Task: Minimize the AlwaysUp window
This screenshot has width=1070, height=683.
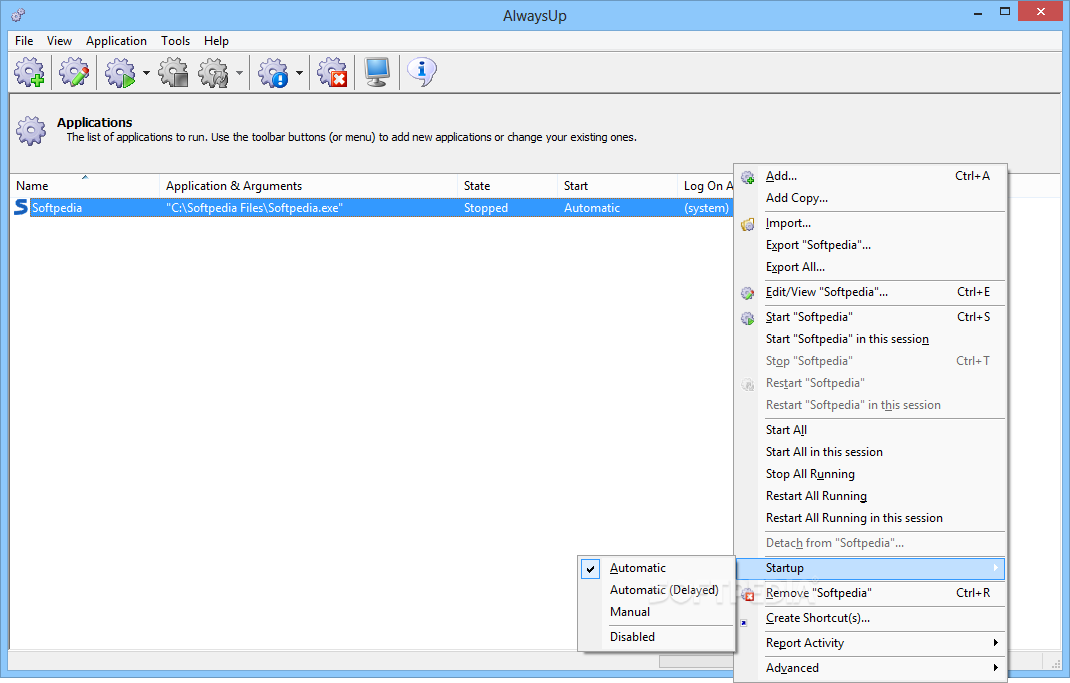Action: pyautogui.click(x=978, y=12)
